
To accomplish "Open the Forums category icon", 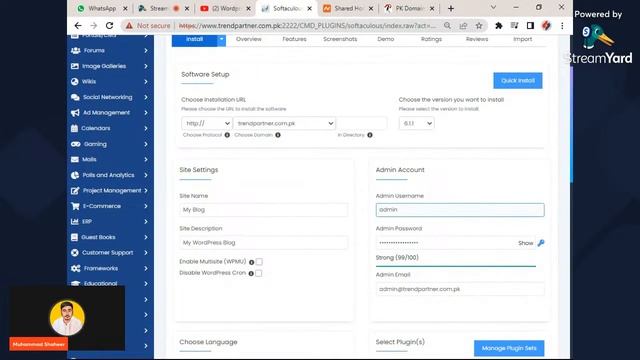I will coord(76,51).
